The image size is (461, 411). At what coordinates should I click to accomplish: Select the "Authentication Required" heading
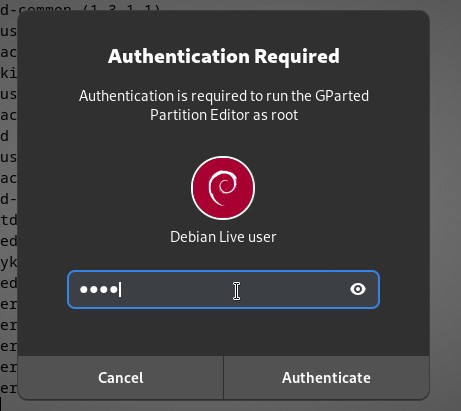(224, 56)
